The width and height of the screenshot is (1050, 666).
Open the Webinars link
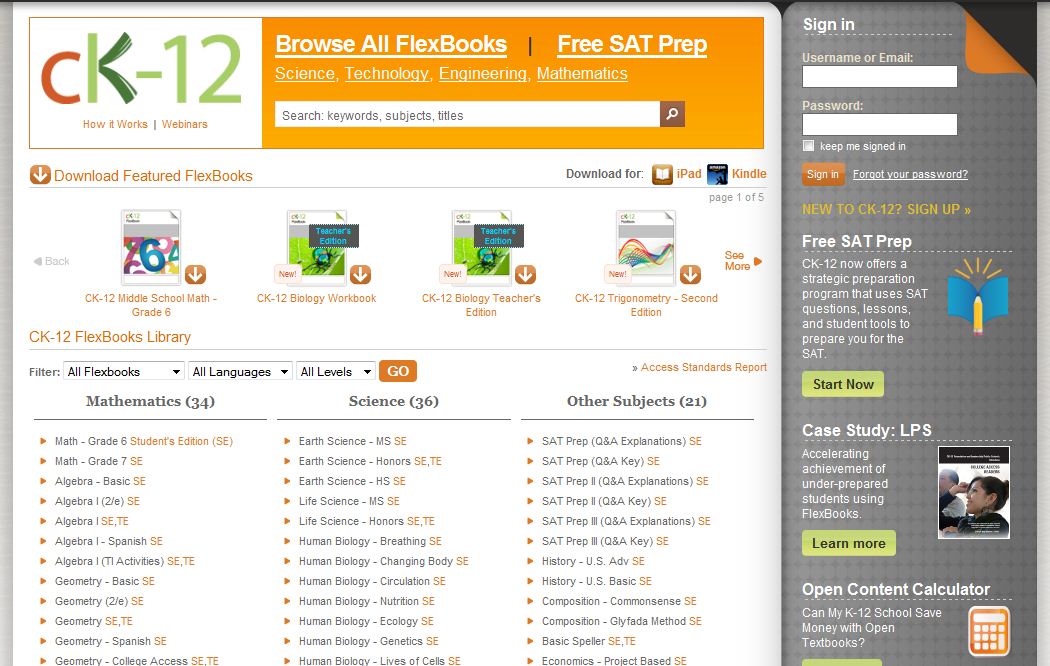tap(185, 124)
